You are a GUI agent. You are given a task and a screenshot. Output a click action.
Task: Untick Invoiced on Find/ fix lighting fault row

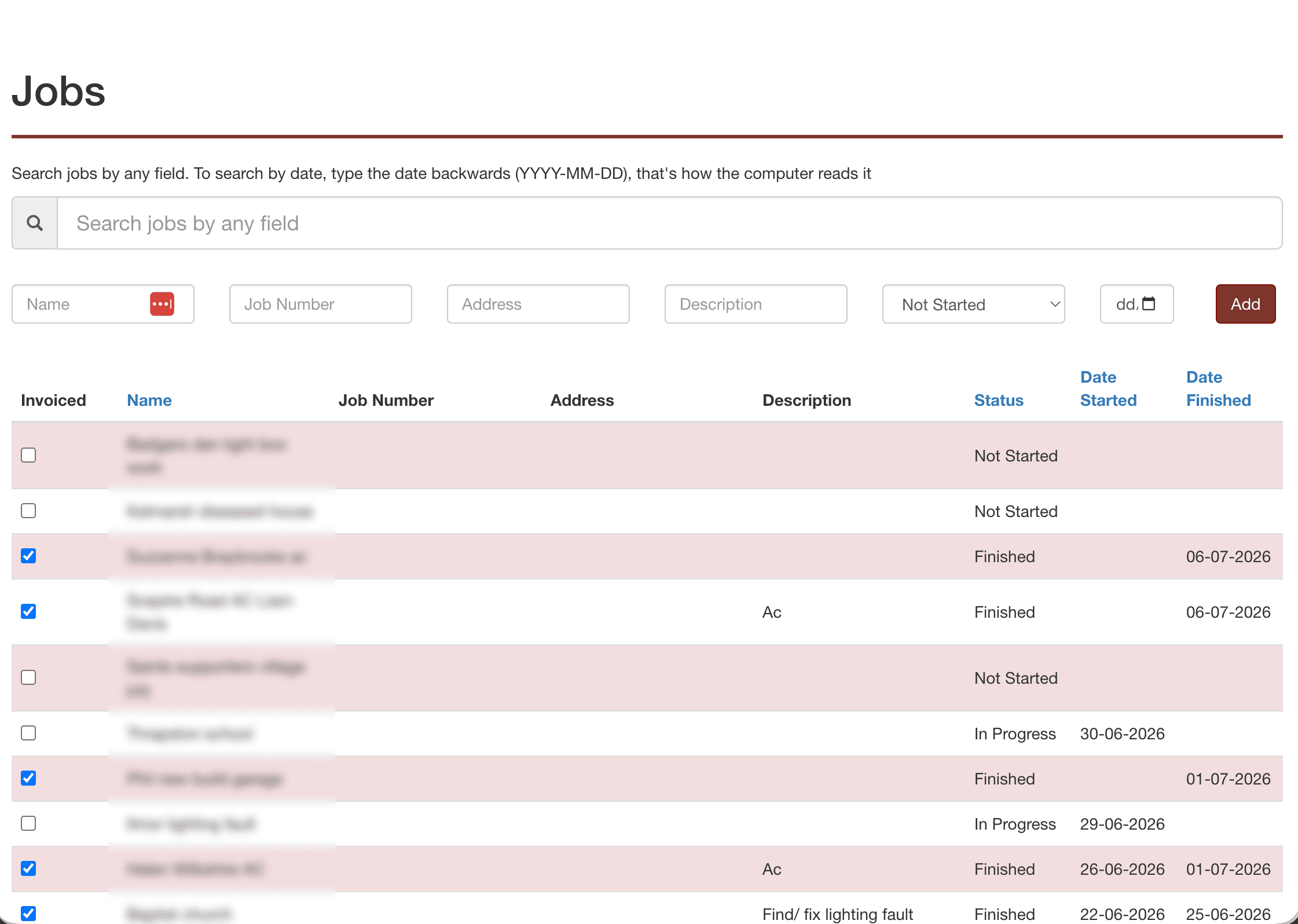[x=28, y=914]
